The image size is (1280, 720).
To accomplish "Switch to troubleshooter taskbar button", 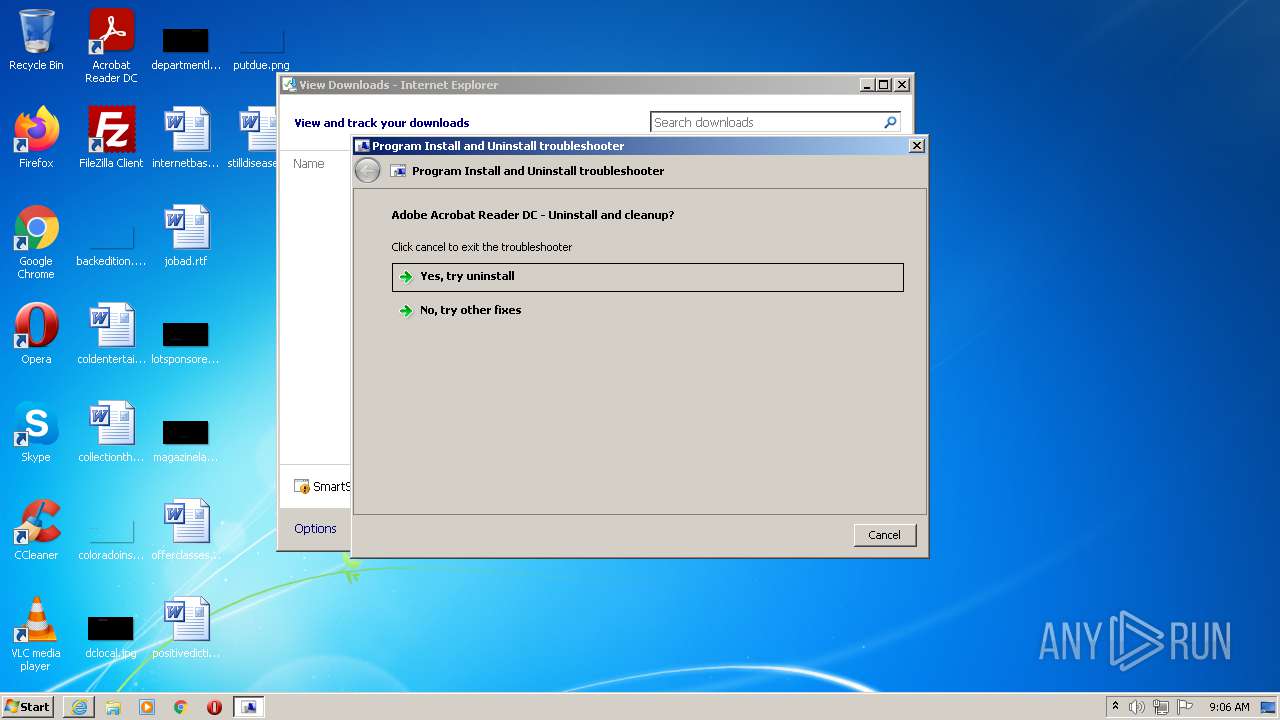I will 249,707.
